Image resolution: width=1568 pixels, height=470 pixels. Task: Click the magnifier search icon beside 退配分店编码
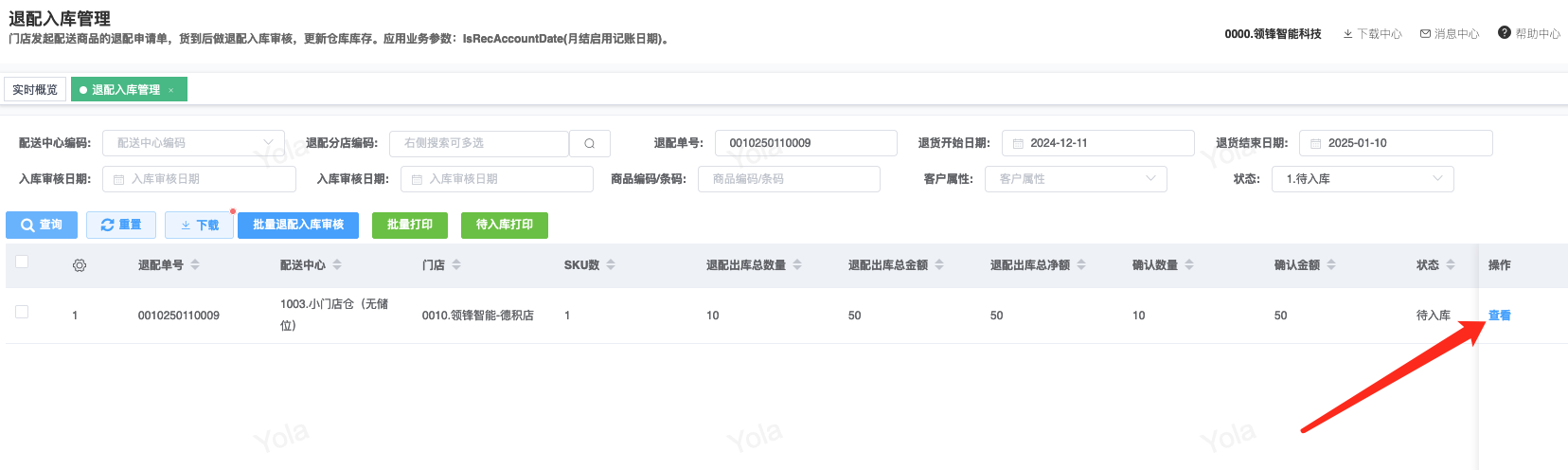[x=590, y=143]
